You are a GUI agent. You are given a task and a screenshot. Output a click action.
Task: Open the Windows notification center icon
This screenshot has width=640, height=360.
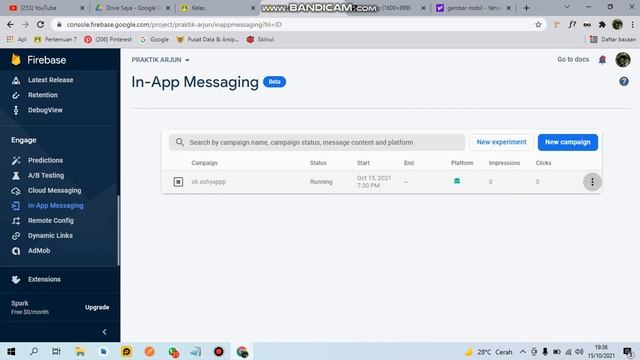[628, 351]
